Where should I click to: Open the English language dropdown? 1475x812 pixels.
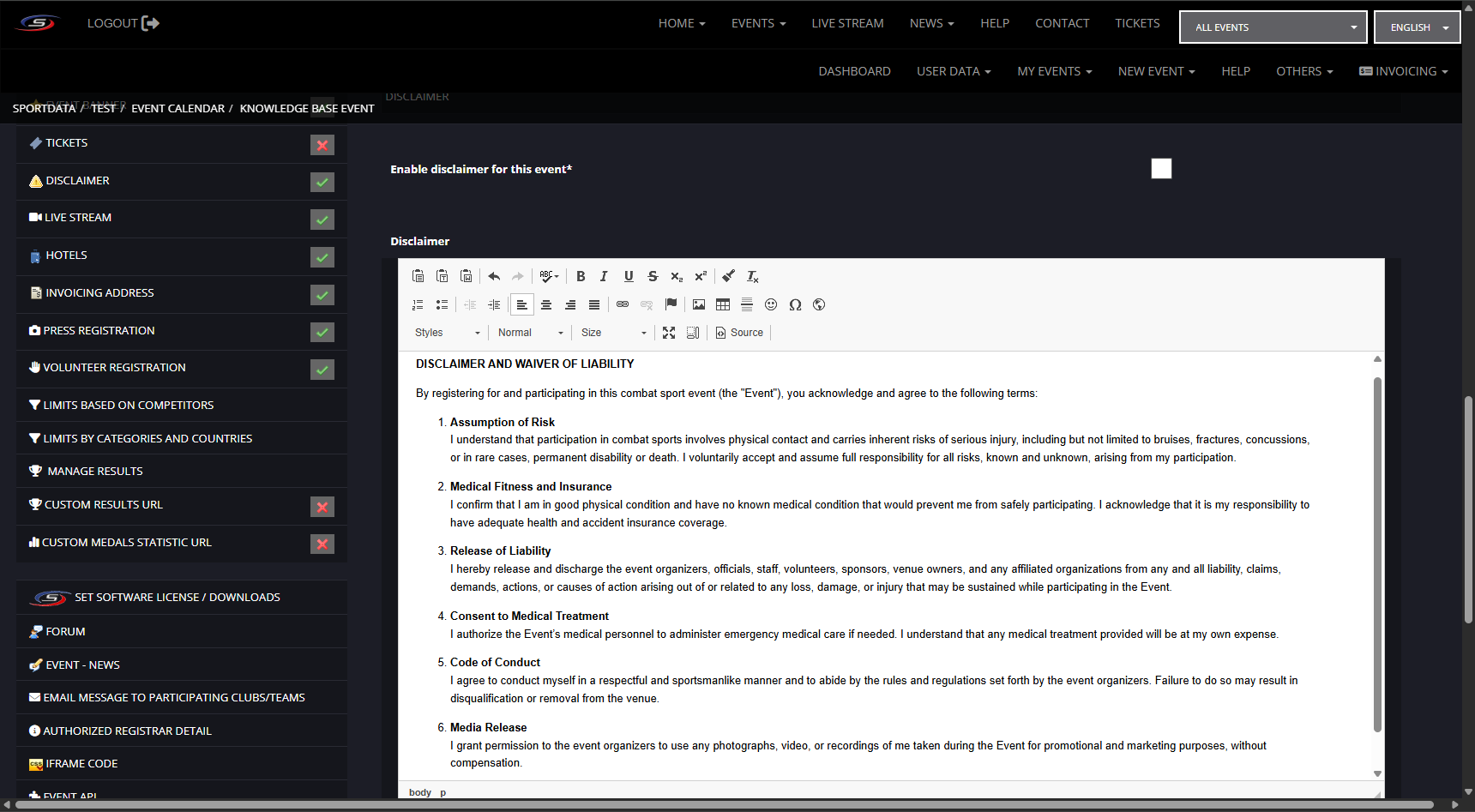tap(1417, 27)
